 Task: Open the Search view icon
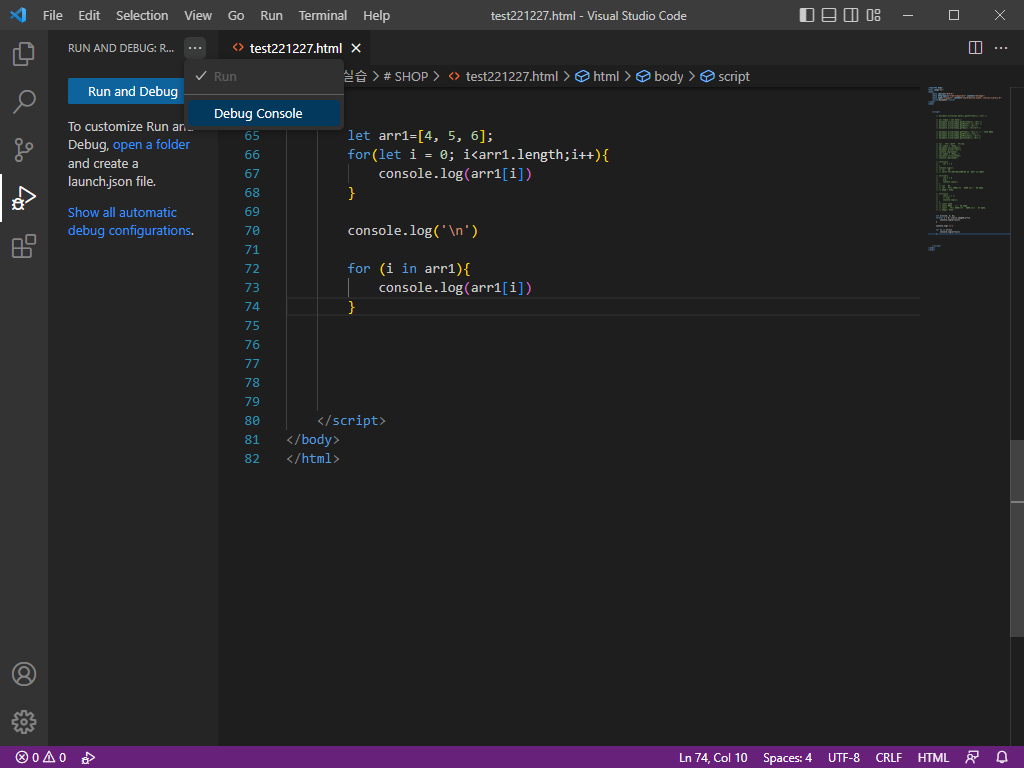click(24, 102)
